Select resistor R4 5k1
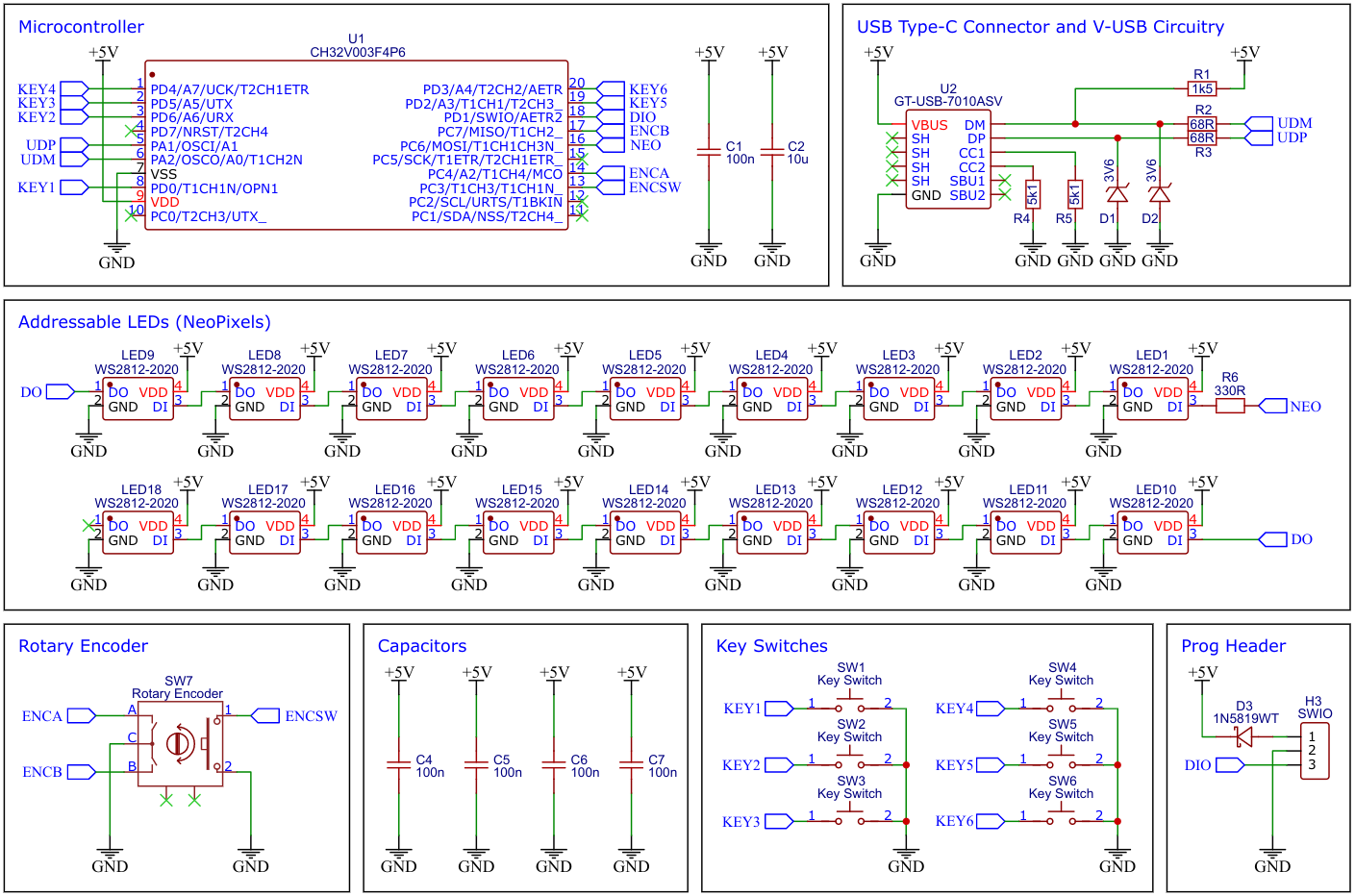Screen dimensions: 1355x896 click(1033, 194)
